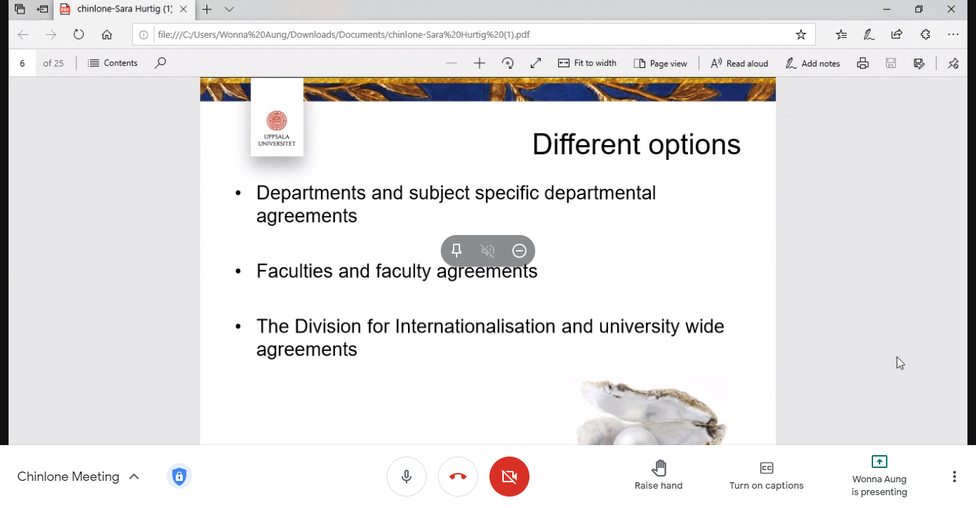Hang up the call with red phone button
976x508 pixels.
[458, 477]
